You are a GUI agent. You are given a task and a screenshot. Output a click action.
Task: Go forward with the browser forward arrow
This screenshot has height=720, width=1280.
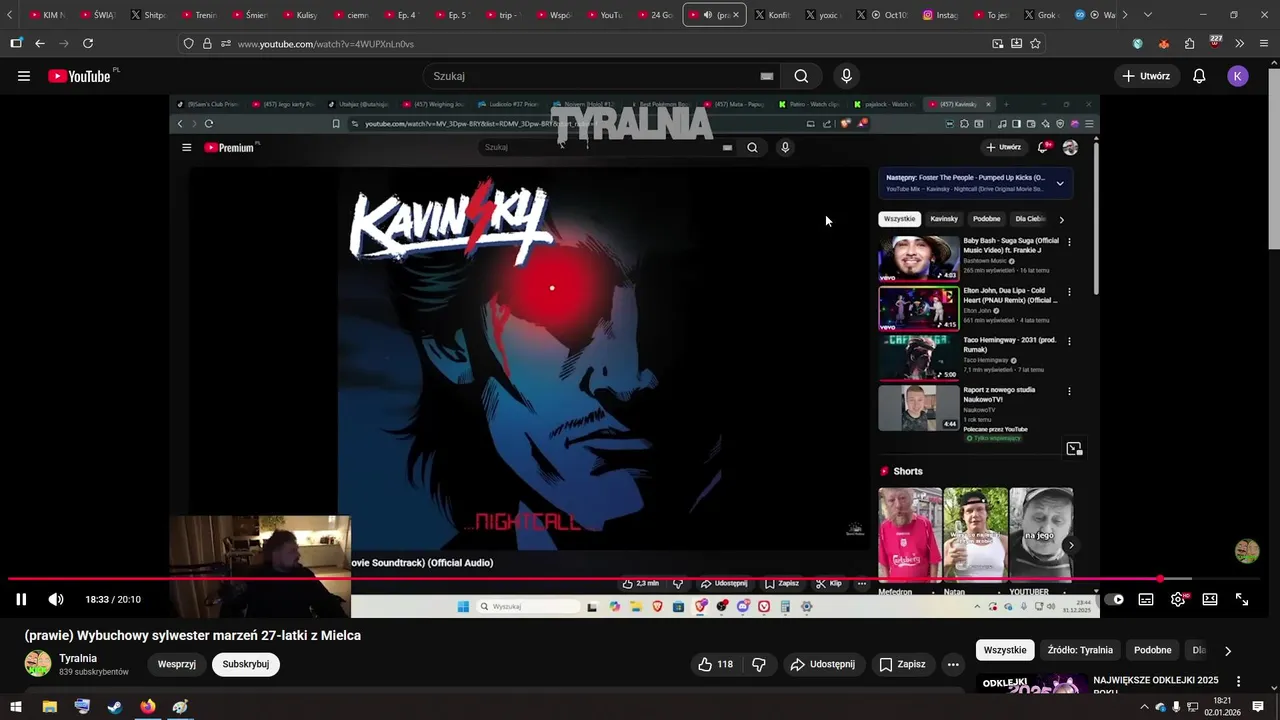coord(64,43)
